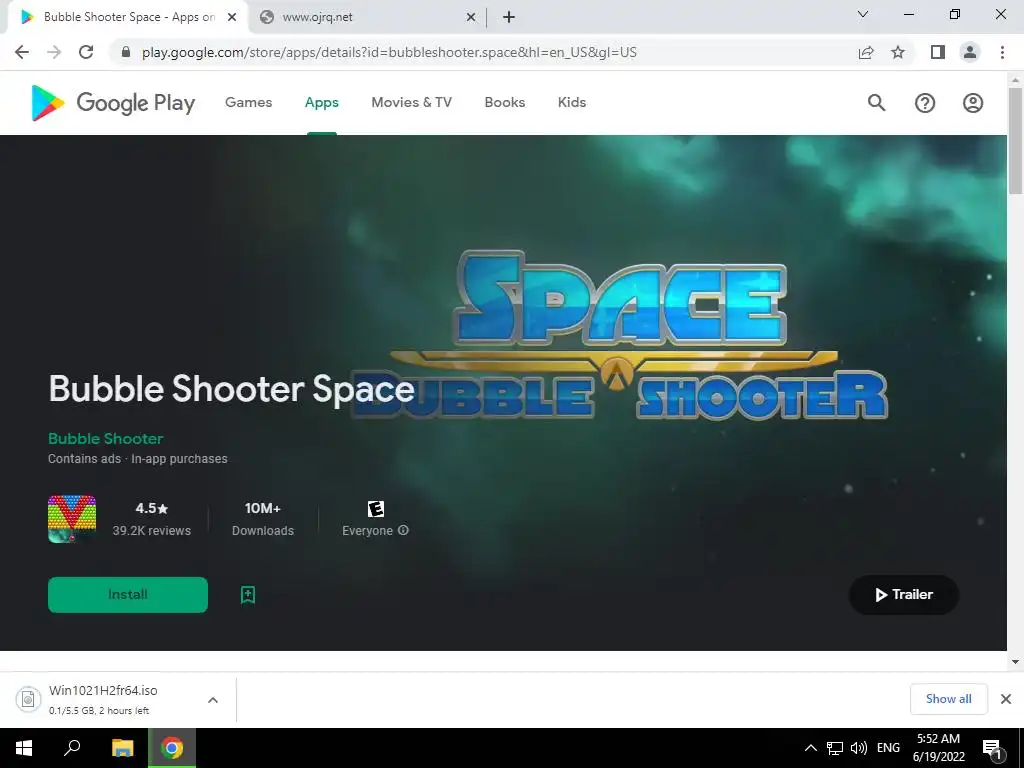Click the page vertical scrollbar thumb
The width and height of the screenshot is (1024, 768).
(1015, 140)
